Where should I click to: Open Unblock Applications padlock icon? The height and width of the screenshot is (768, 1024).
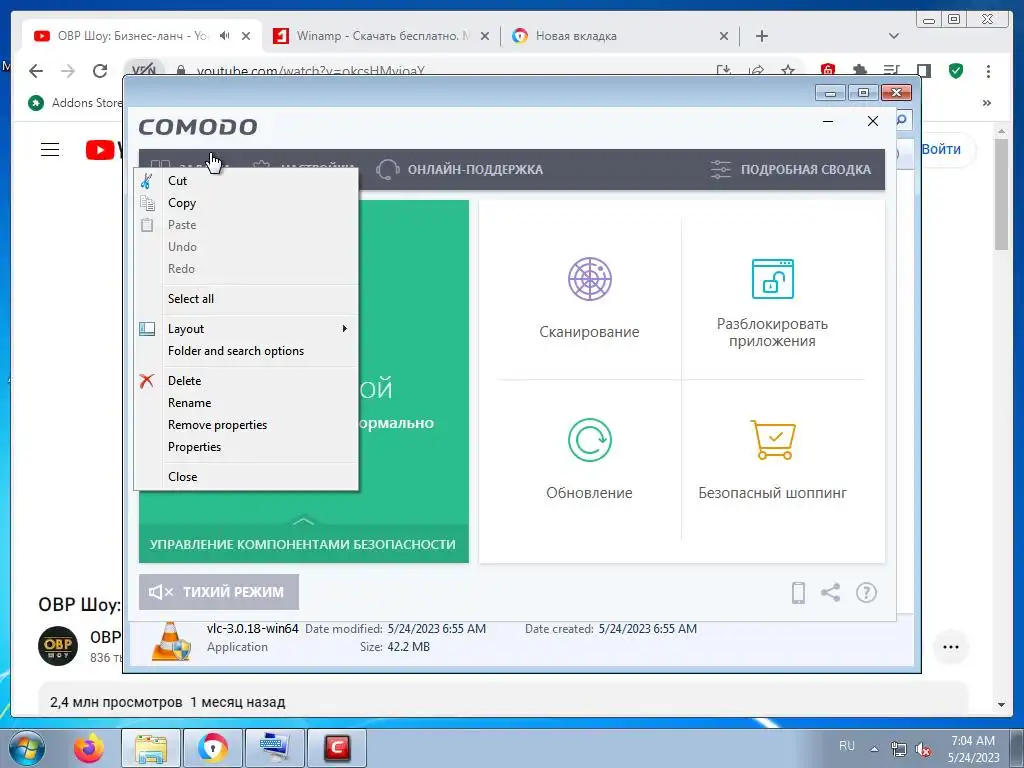pyautogui.click(x=773, y=279)
